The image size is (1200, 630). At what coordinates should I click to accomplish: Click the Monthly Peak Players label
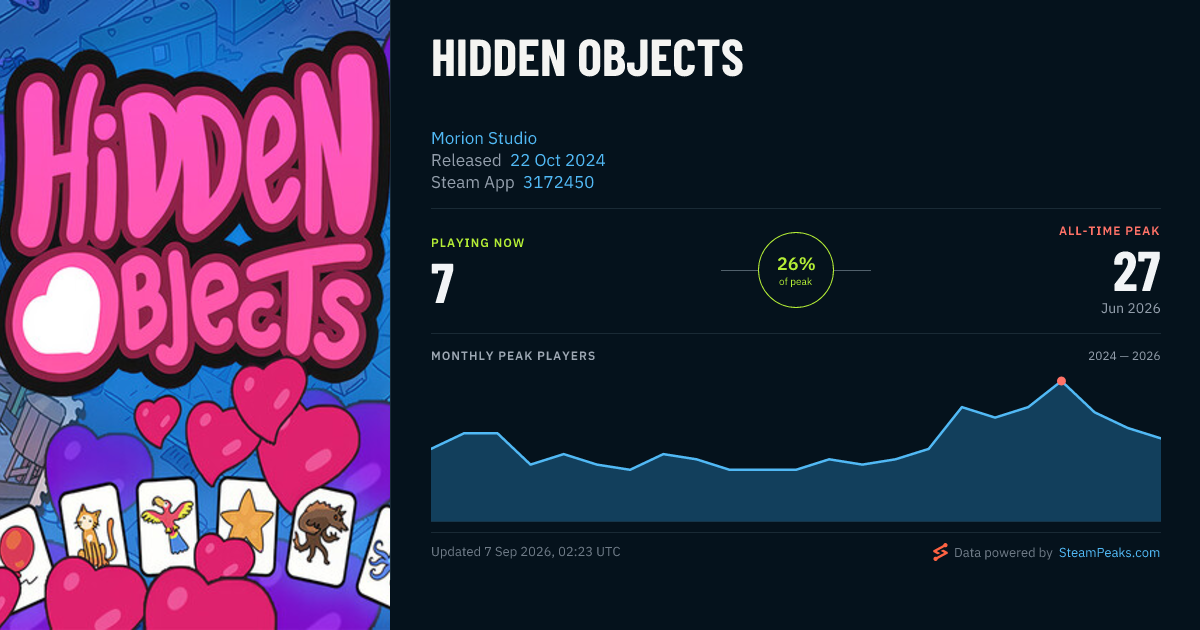pos(513,356)
